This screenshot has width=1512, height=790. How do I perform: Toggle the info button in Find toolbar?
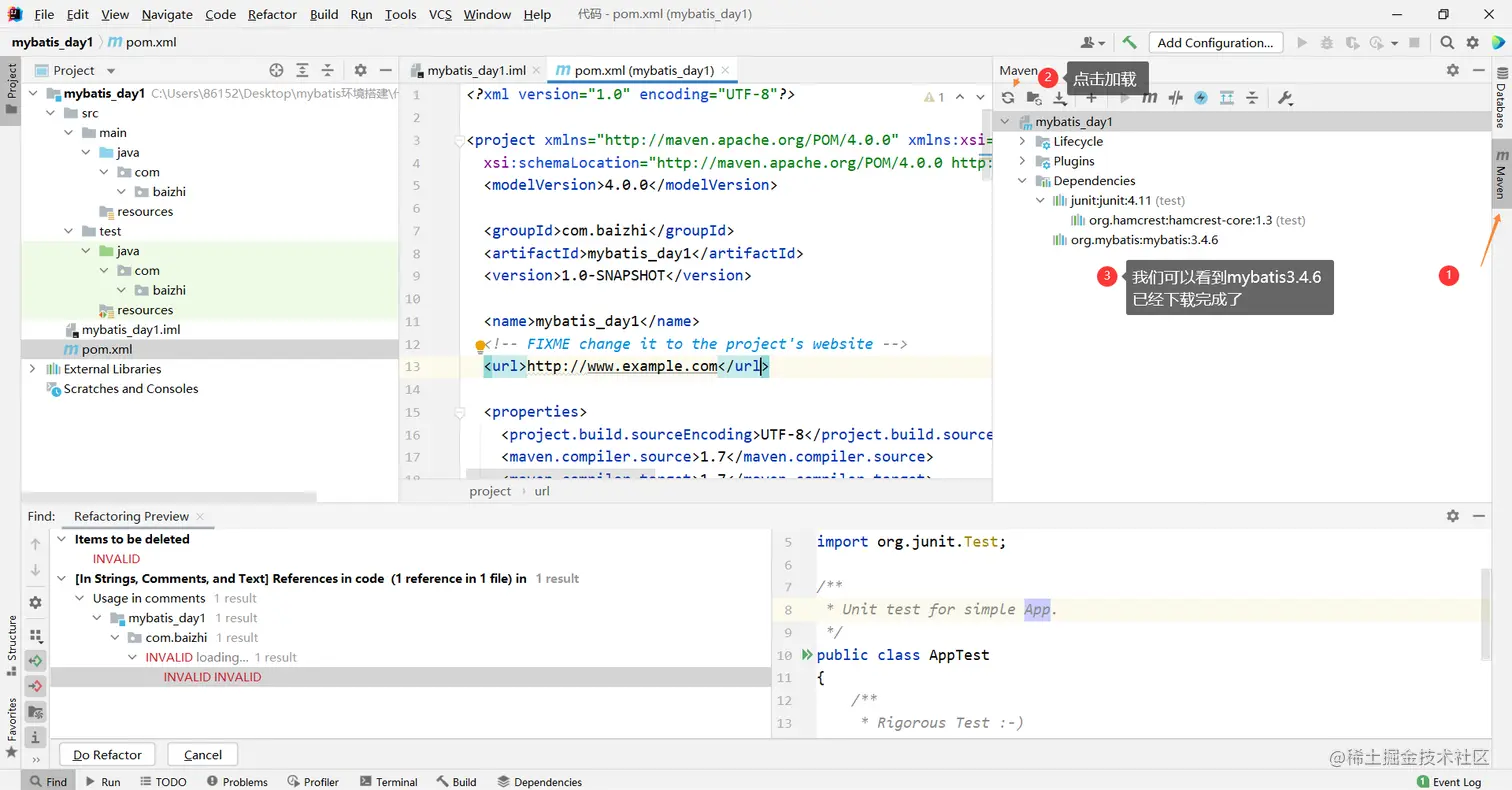[35, 738]
